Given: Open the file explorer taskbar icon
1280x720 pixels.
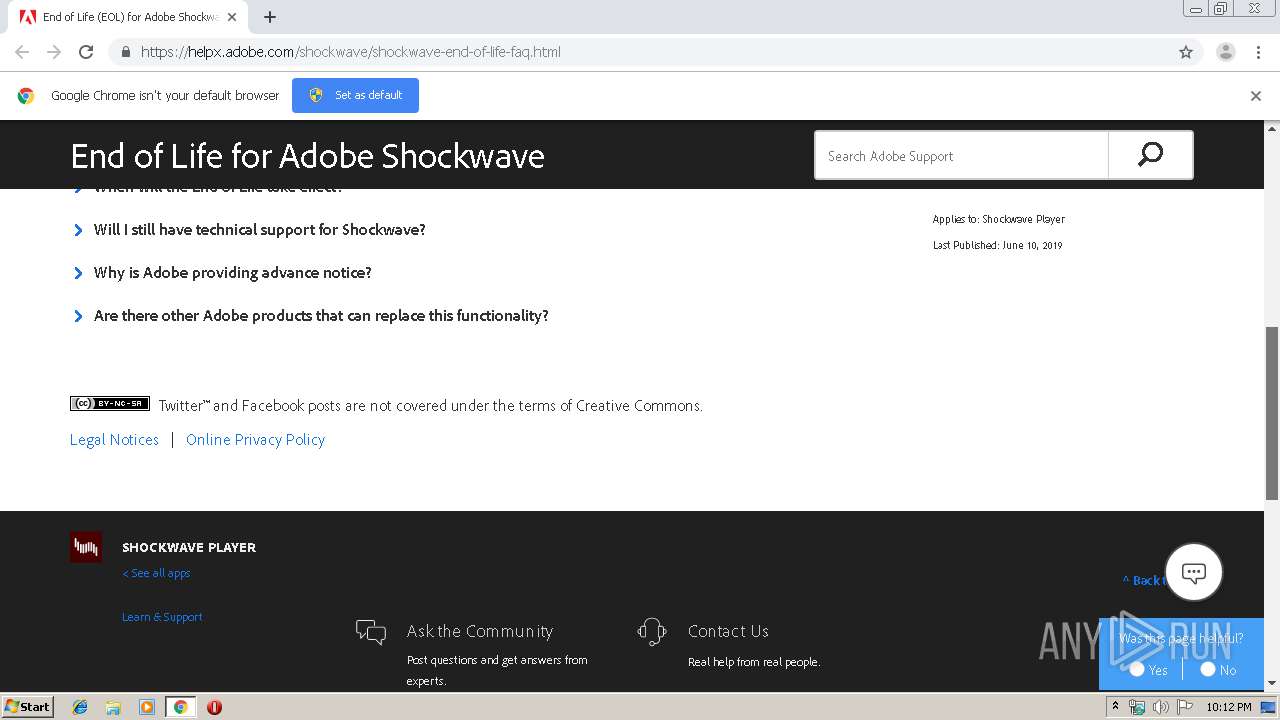Looking at the screenshot, I should (x=113, y=707).
